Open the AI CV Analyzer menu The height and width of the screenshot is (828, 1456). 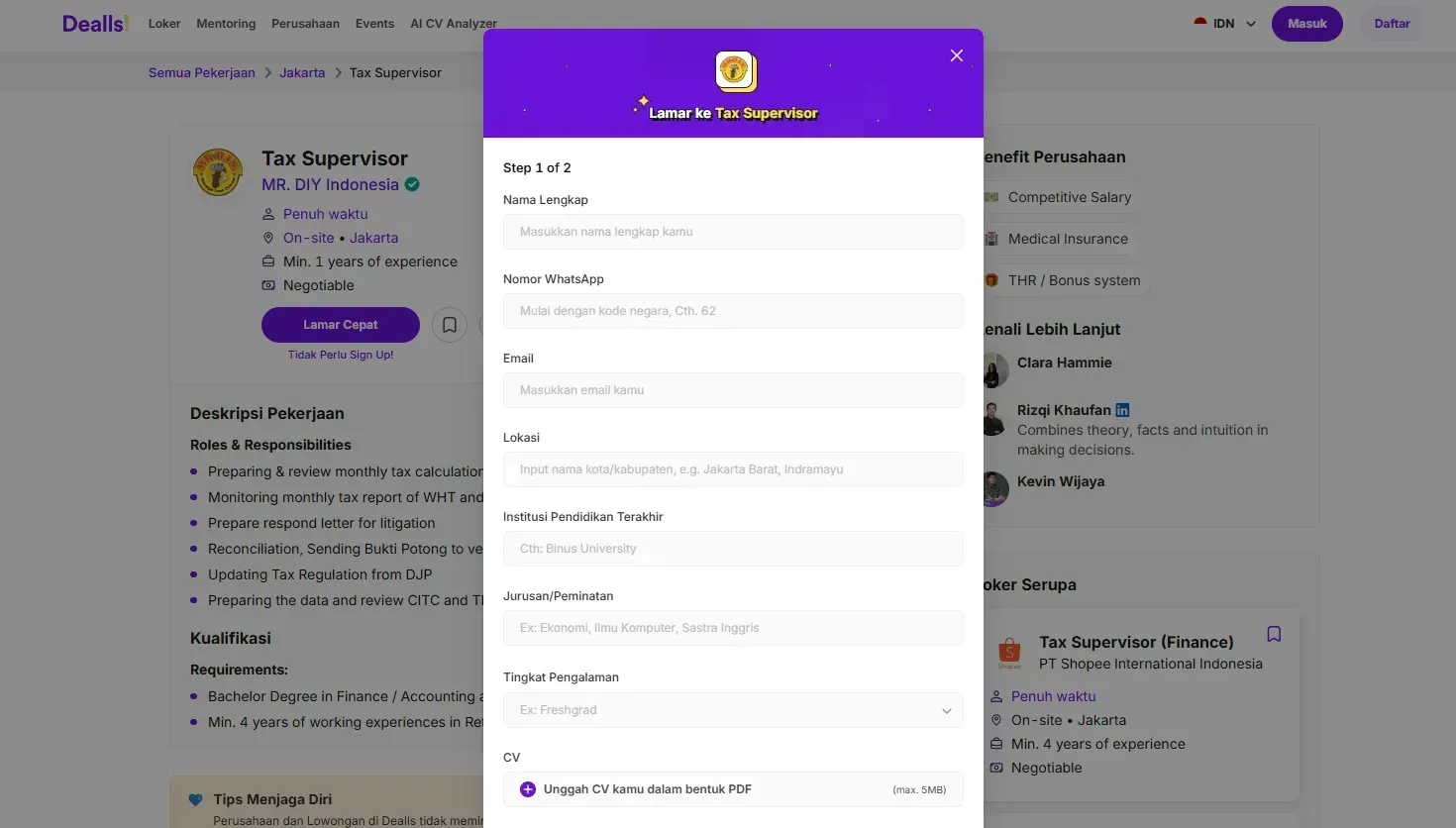[x=454, y=24]
